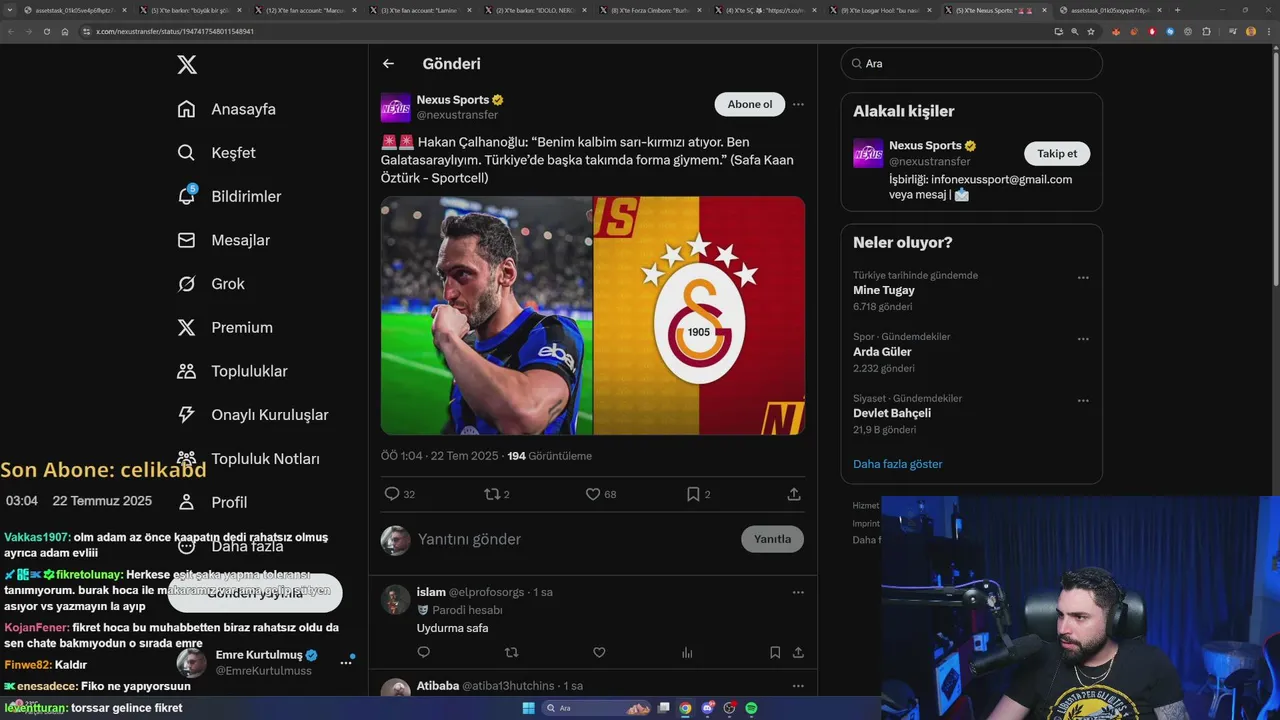Bookmark this page with the star icon
The height and width of the screenshot is (720, 1280).
(x=1091, y=31)
